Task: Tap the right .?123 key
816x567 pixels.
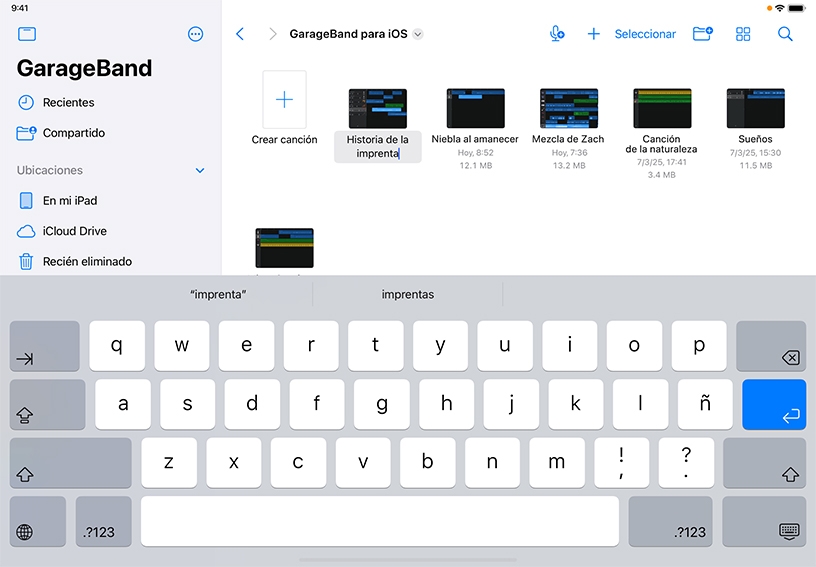Action: pos(670,521)
